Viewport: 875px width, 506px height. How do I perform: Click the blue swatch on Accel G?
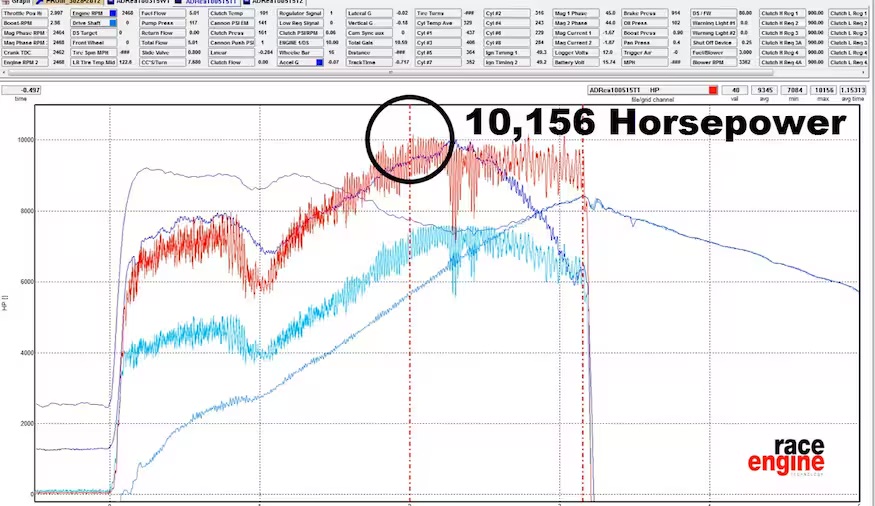[319, 62]
